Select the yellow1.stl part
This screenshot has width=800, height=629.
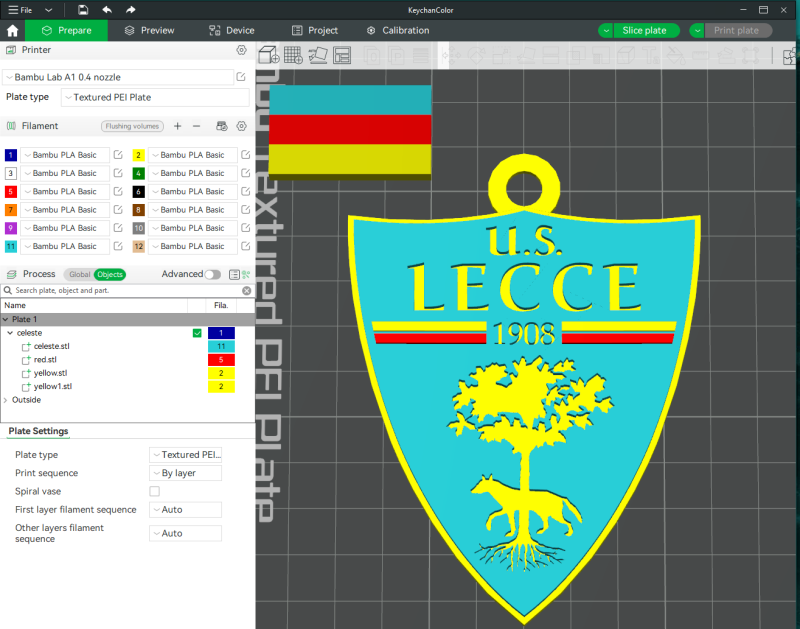[x=53, y=387]
